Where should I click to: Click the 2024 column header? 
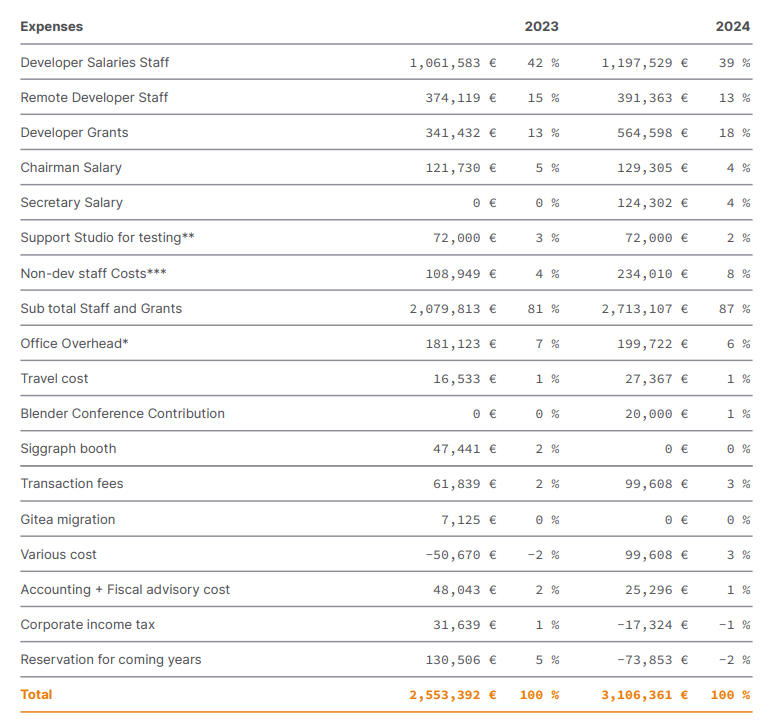(732, 27)
